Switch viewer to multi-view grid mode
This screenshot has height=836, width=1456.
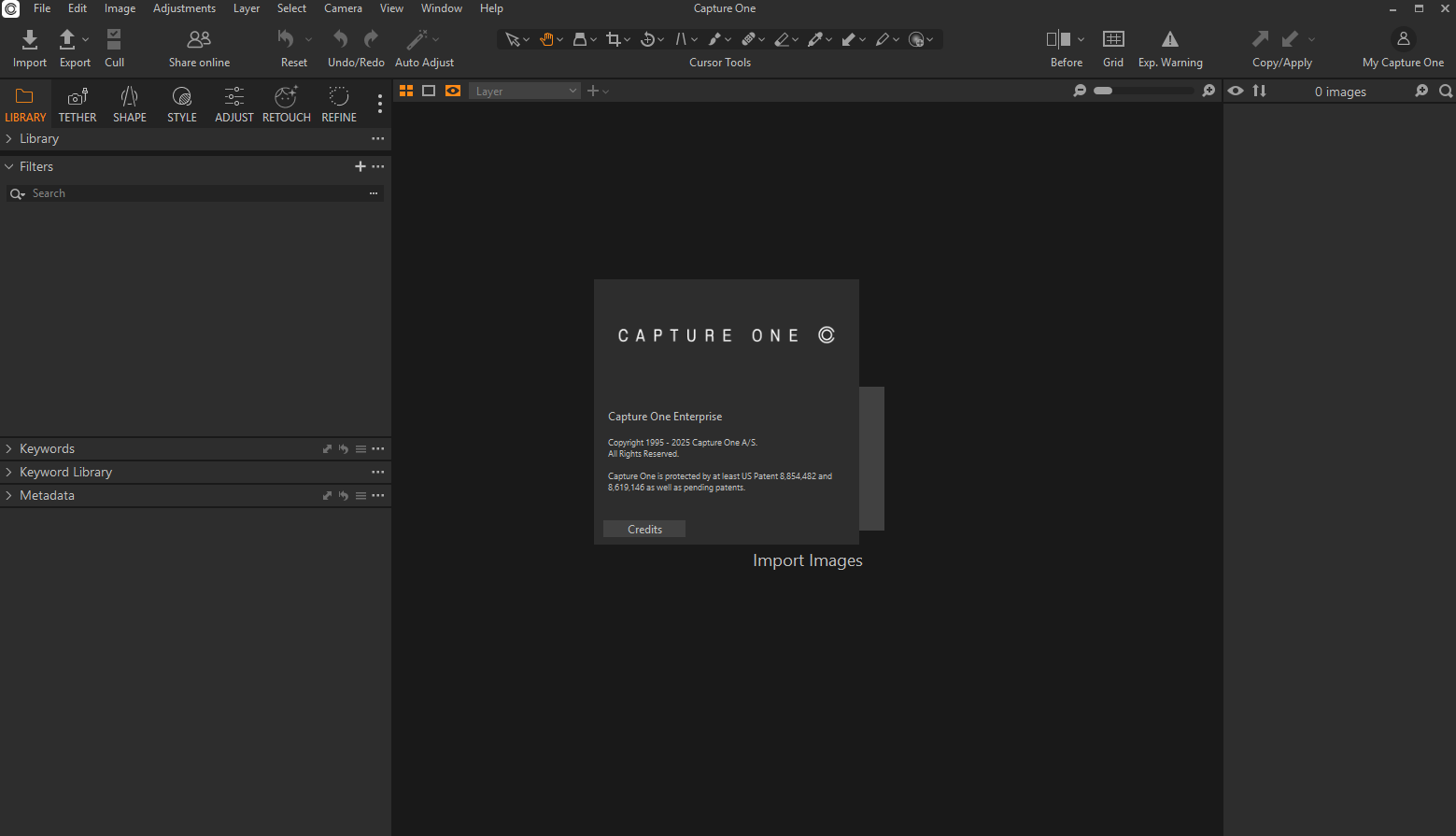tap(406, 91)
